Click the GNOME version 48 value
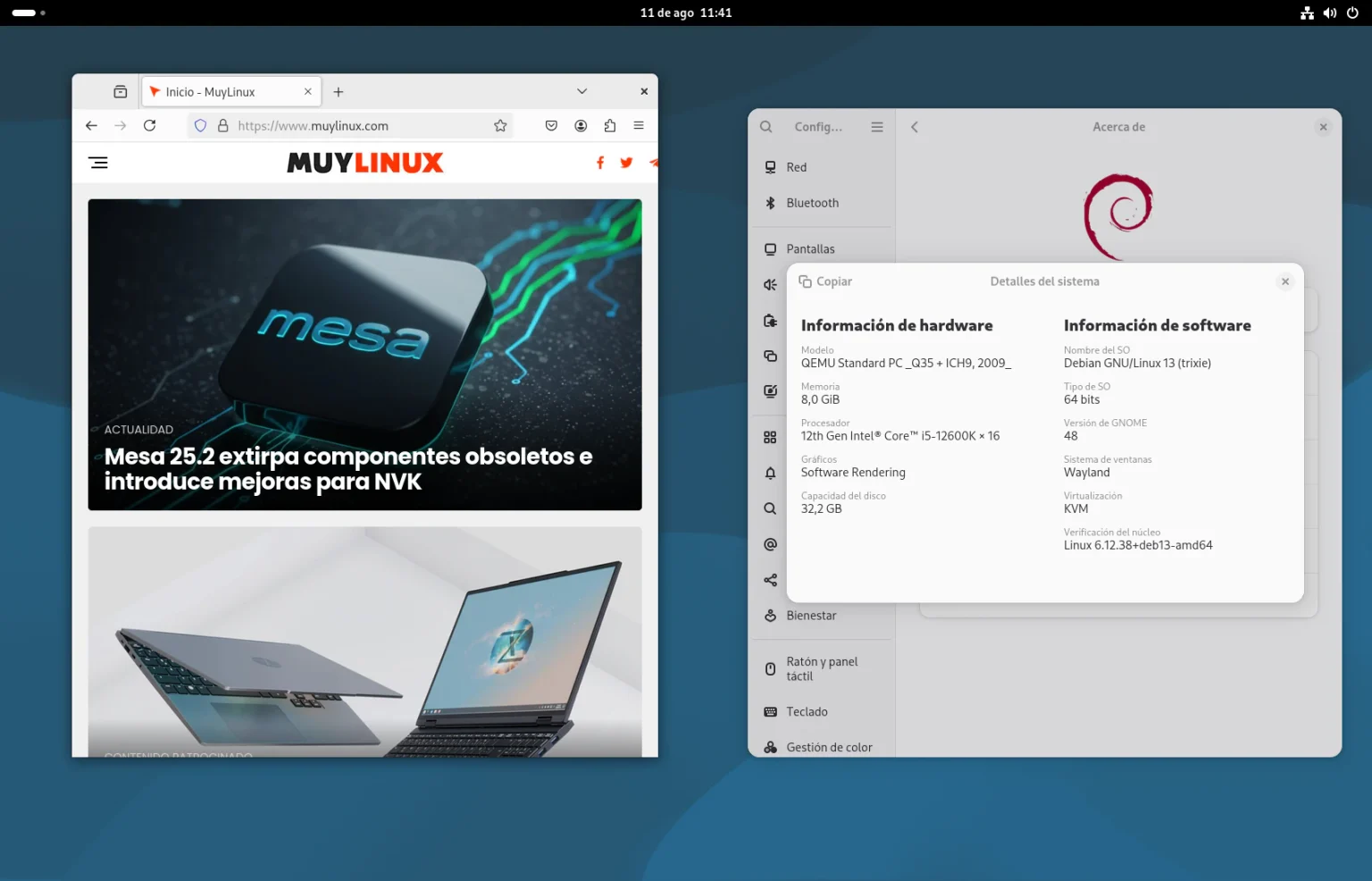 coord(1071,436)
